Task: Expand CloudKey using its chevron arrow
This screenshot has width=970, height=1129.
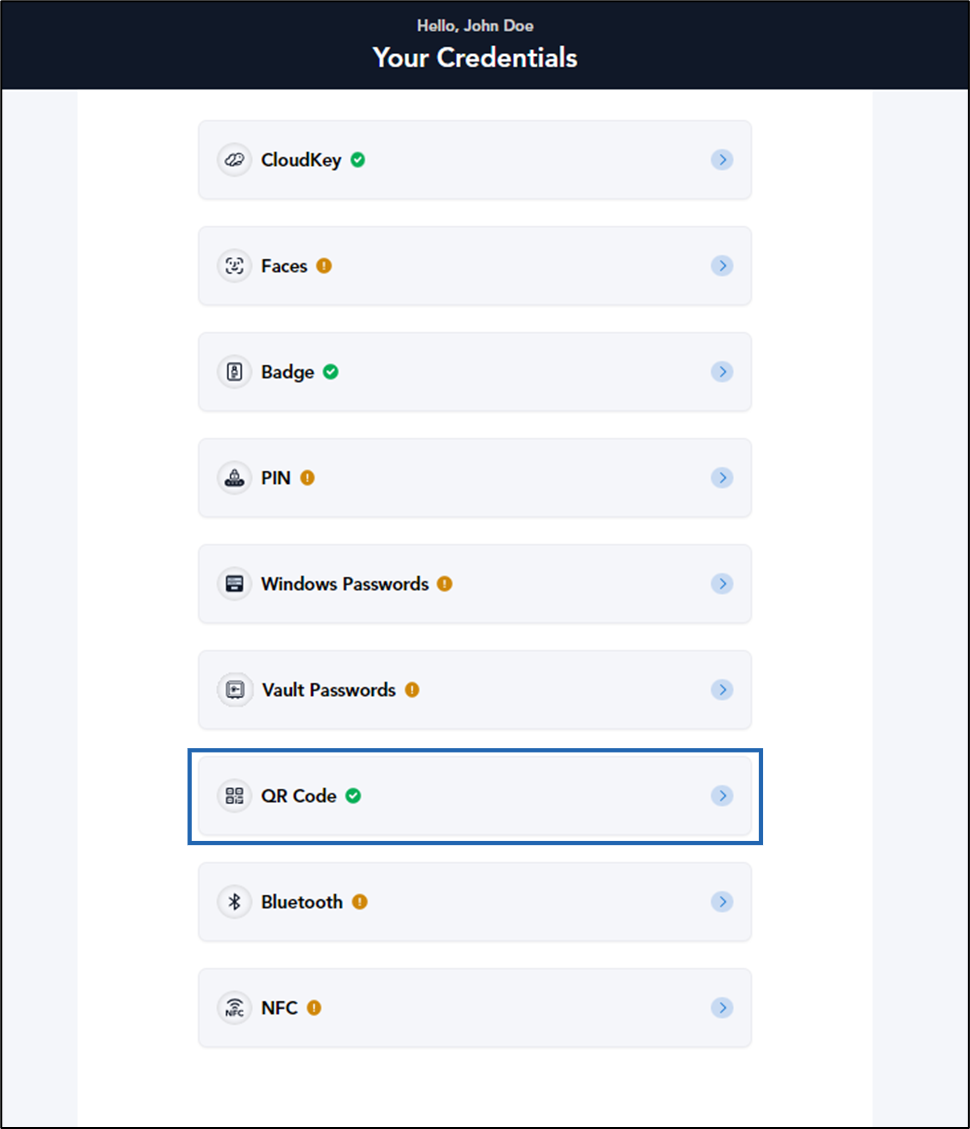Action: (722, 160)
